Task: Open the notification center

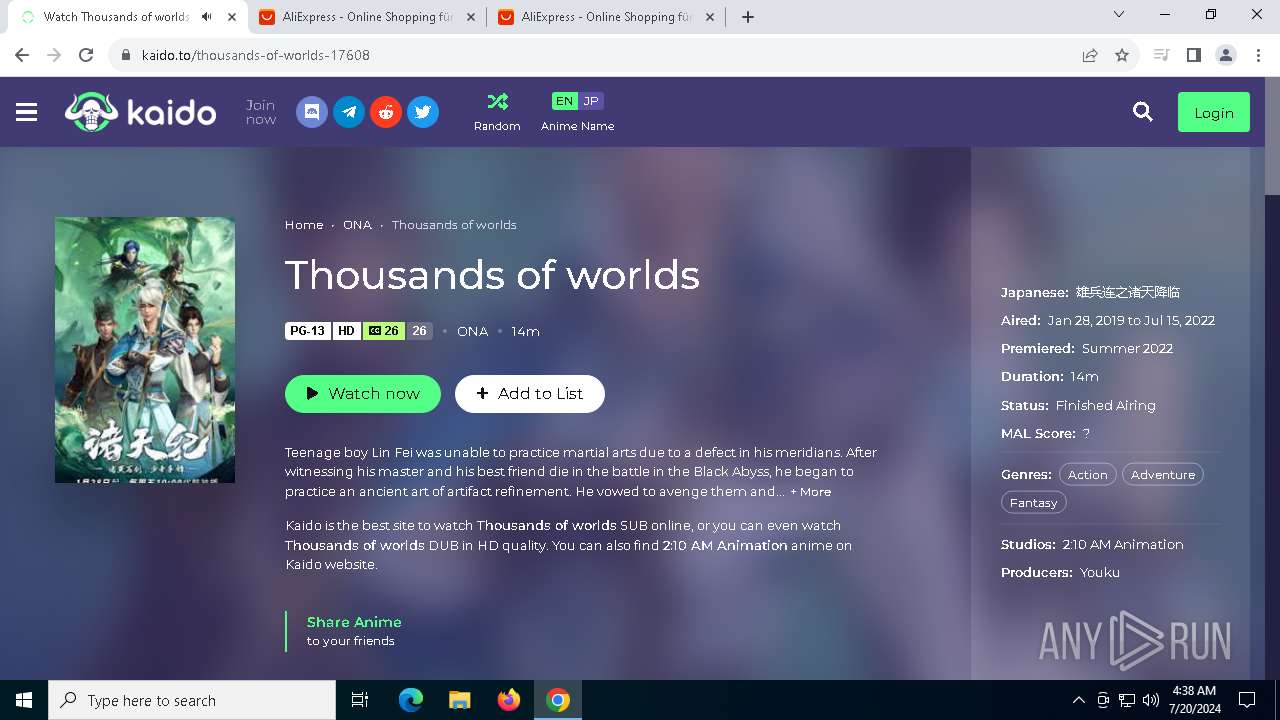Action: tap(1247, 700)
